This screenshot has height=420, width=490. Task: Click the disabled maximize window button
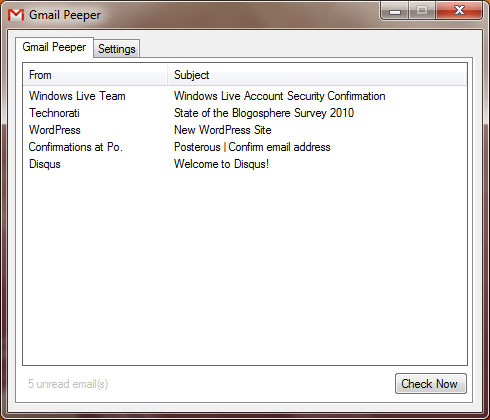422,11
